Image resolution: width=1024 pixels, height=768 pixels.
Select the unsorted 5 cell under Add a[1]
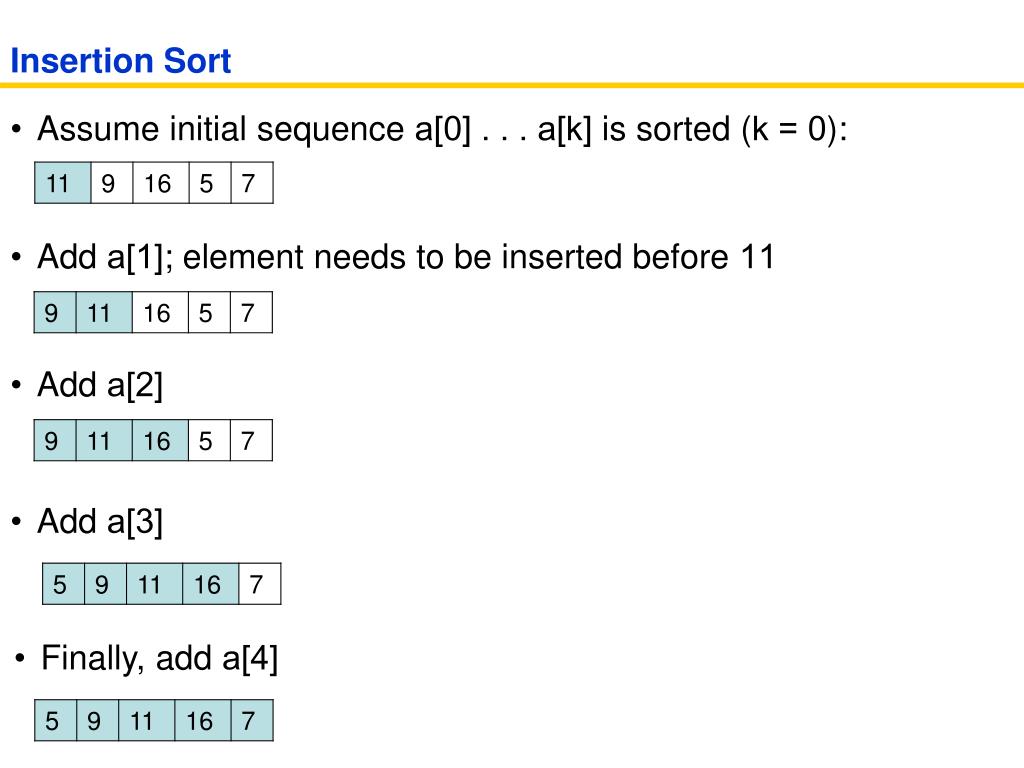tap(209, 312)
